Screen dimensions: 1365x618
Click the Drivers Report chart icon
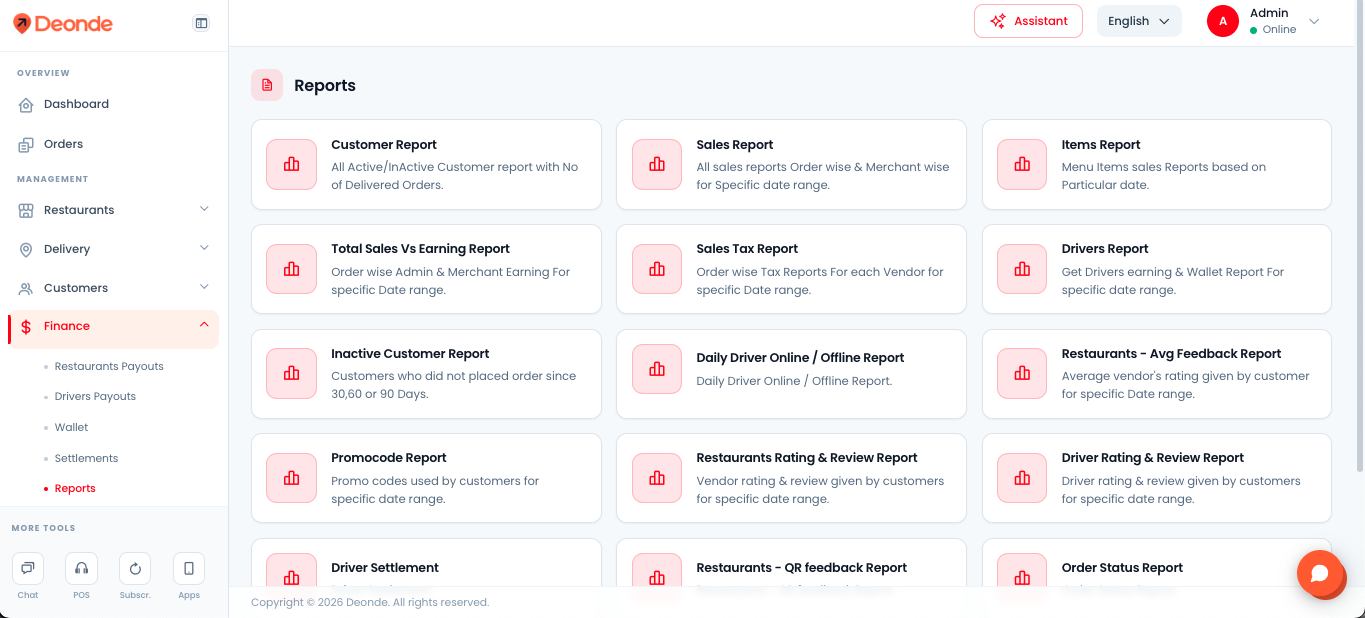point(1022,269)
